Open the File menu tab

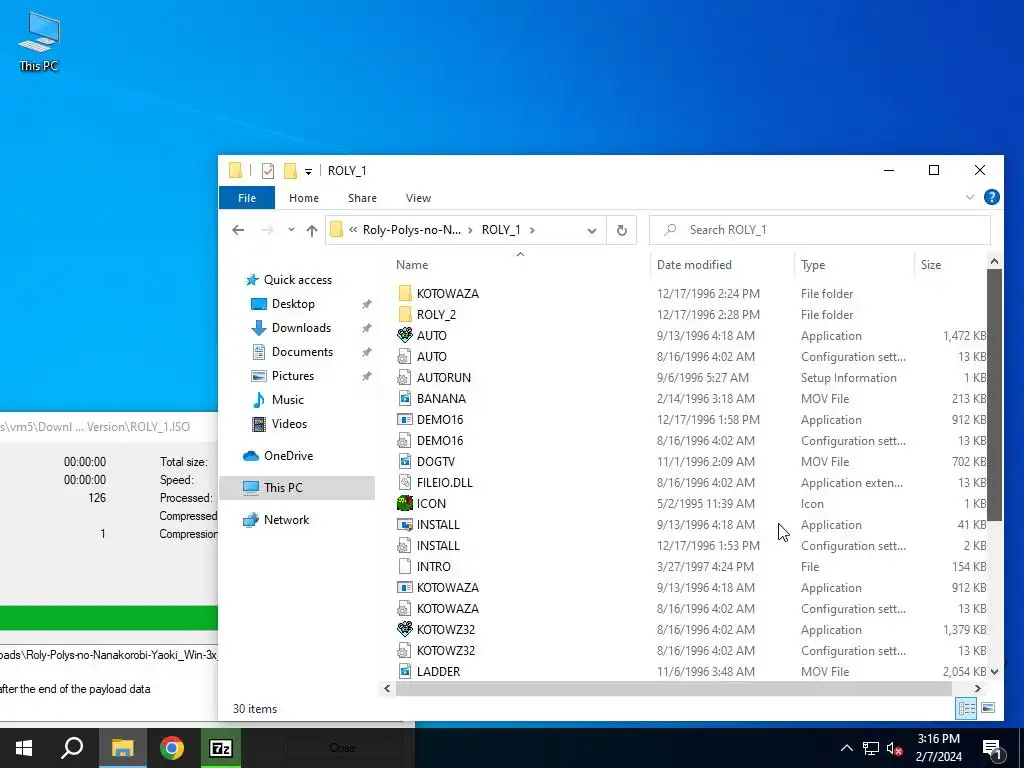coord(247,198)
